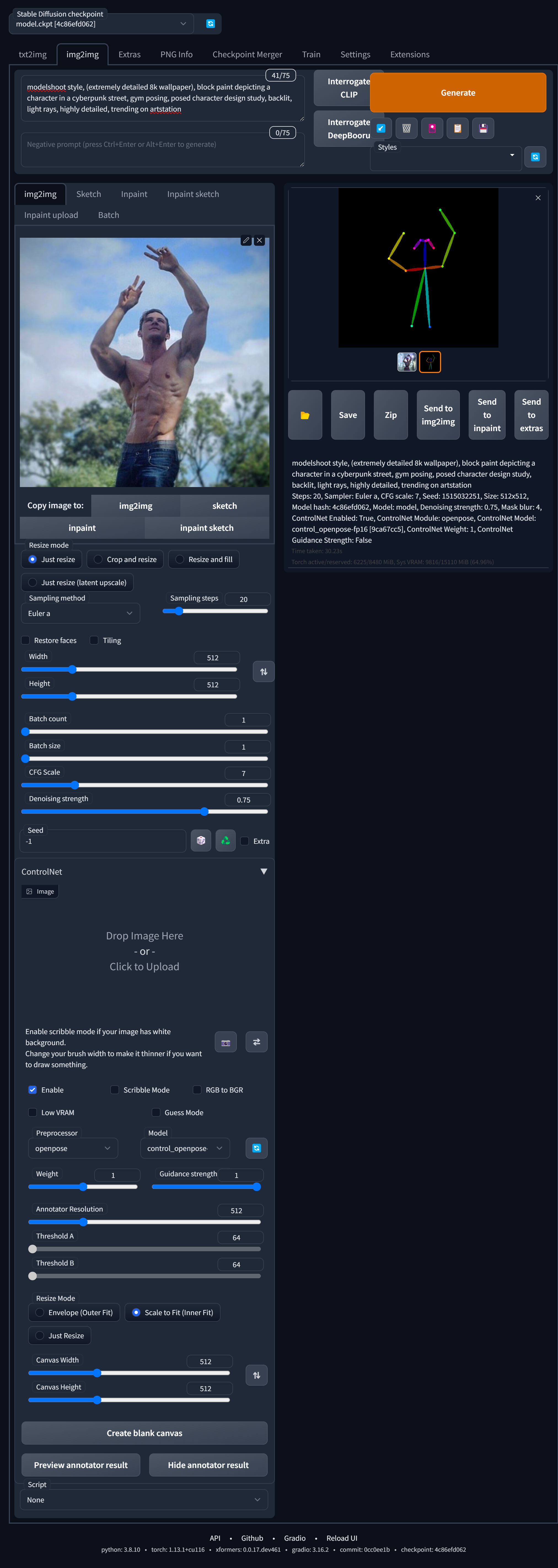The width and height of the screenshot is (558, 1568).
Task: Switch to txt2img tab
Action: pyautogui.click(x=33, y=54)
